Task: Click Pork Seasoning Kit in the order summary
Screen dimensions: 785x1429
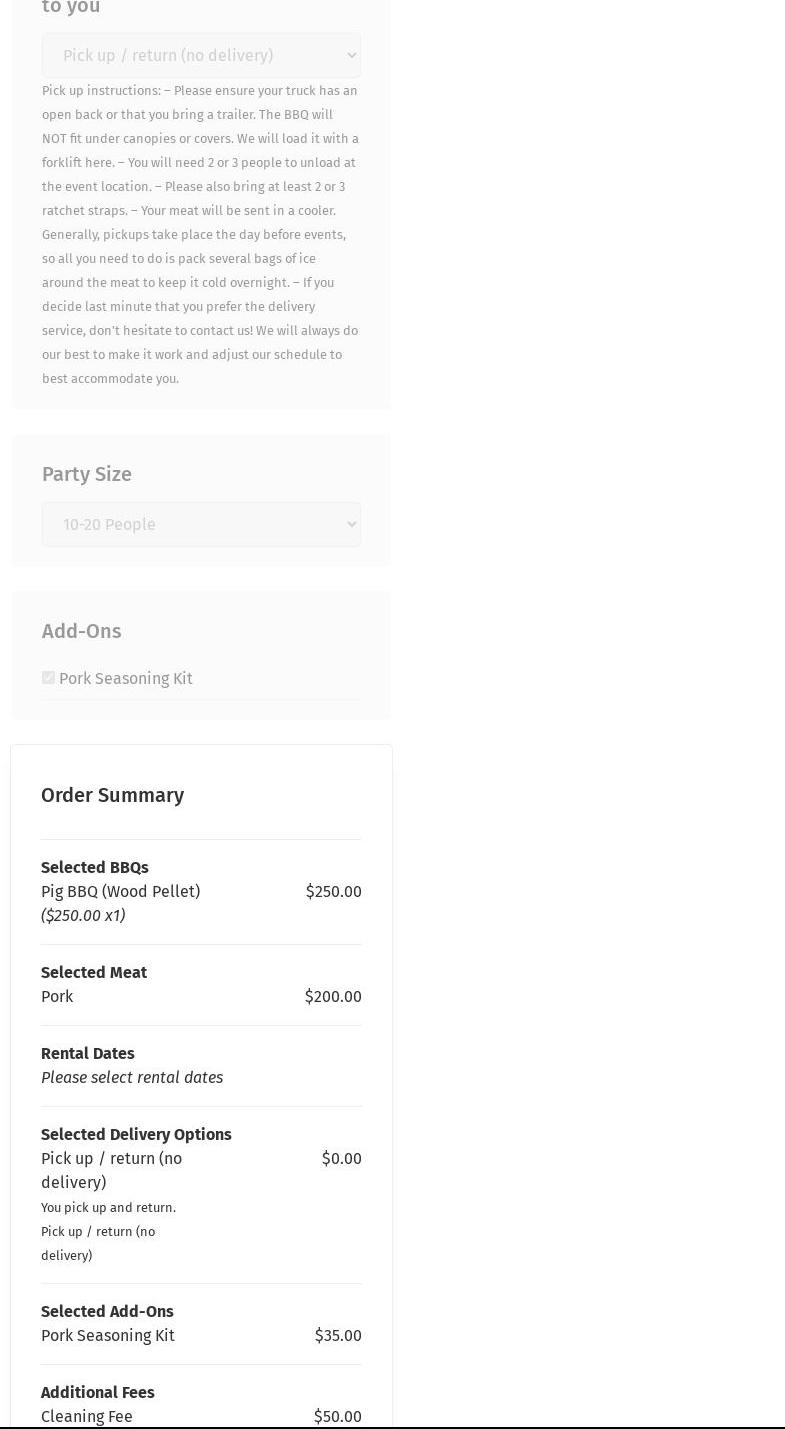Action: [108, 1335]
